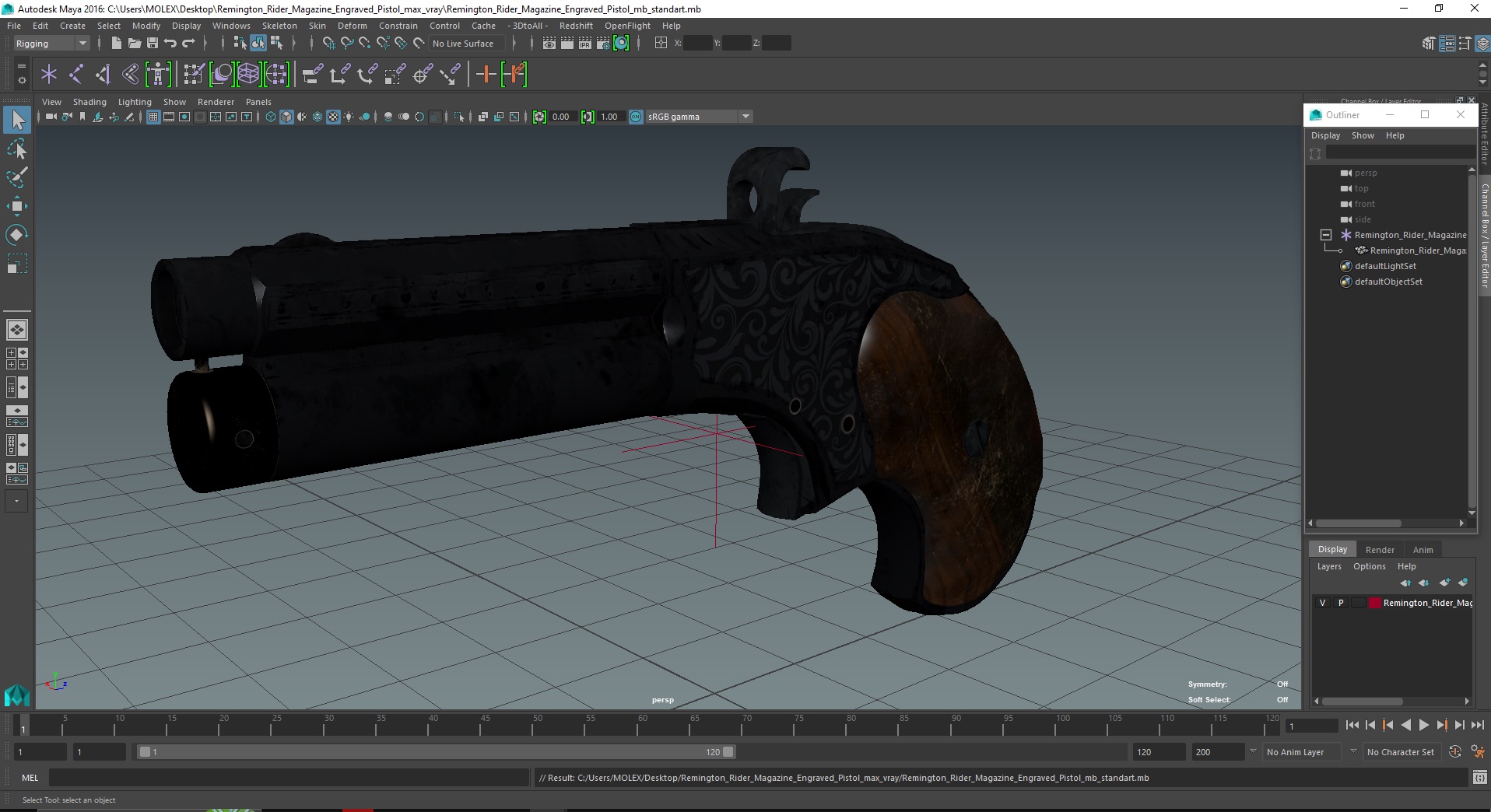Go to end of playback range
This screenshot has height=812, width=1491.
click(x=1477, y=725)
